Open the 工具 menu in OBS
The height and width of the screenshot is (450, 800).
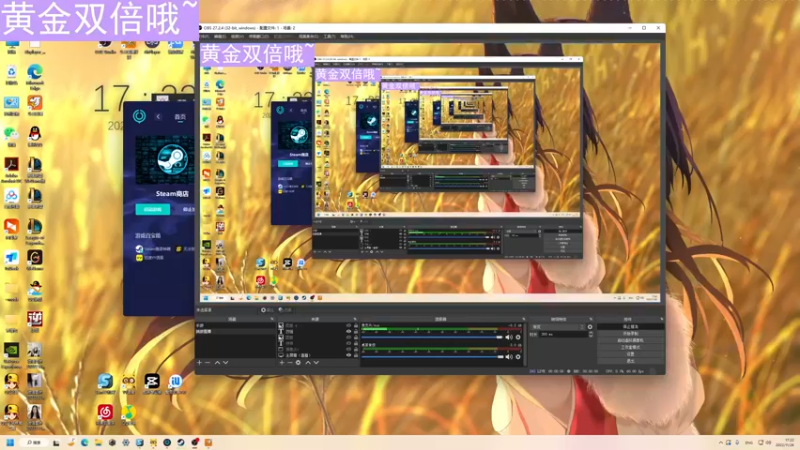[329, 36]
